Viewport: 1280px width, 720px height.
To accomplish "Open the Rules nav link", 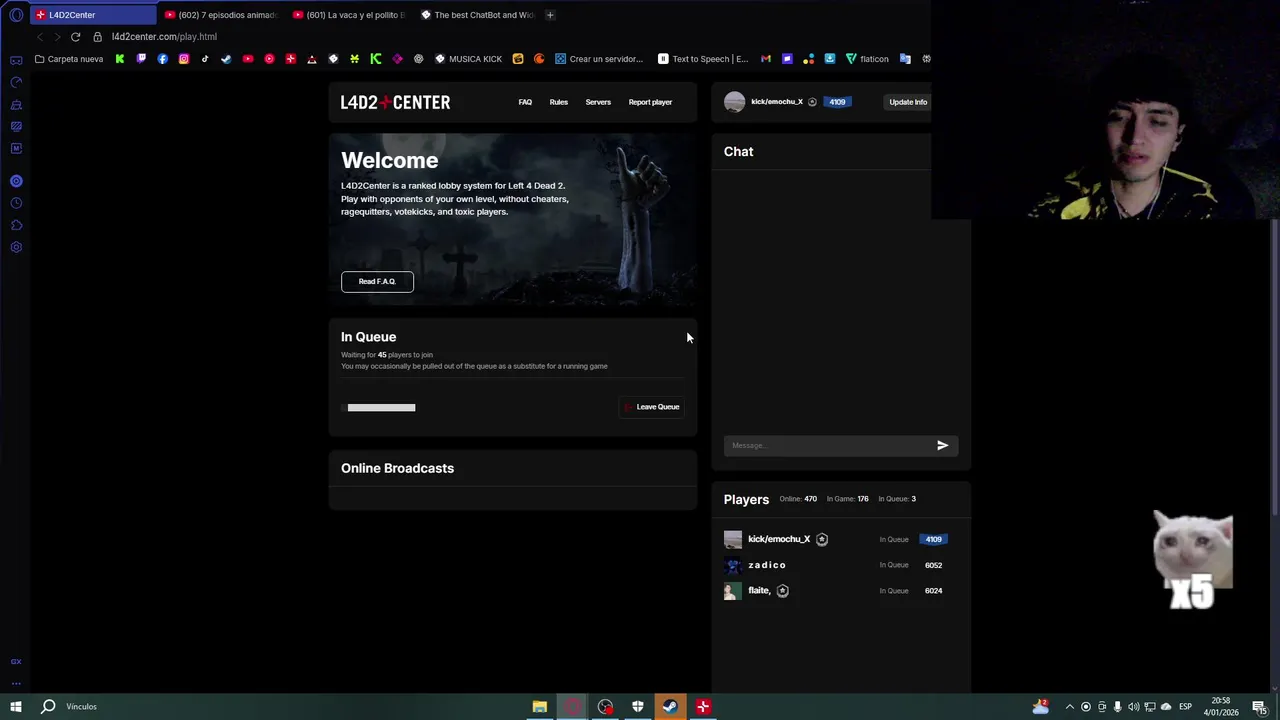I will 559,102.
